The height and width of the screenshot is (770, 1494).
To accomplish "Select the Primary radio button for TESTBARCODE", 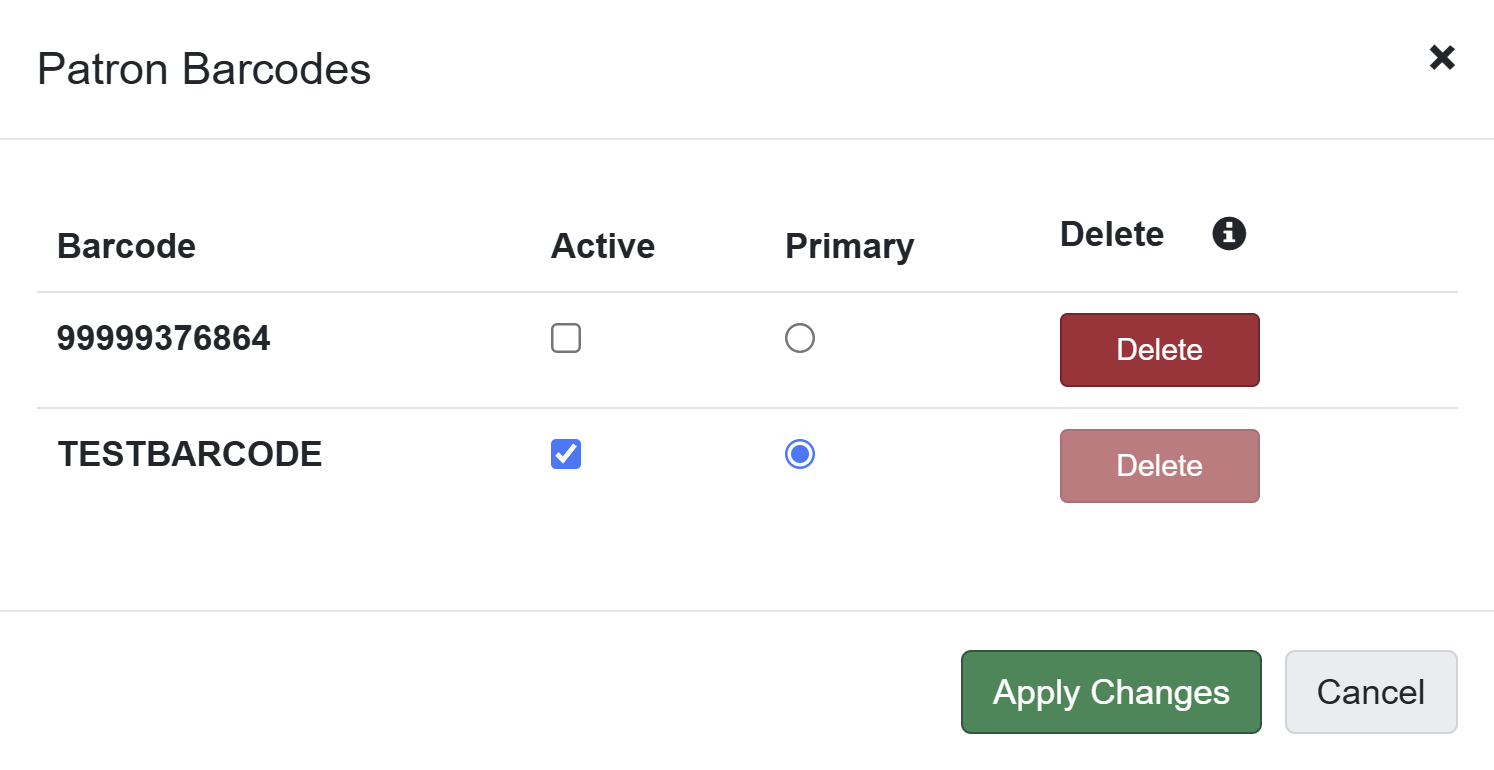I will click(800, 454).
